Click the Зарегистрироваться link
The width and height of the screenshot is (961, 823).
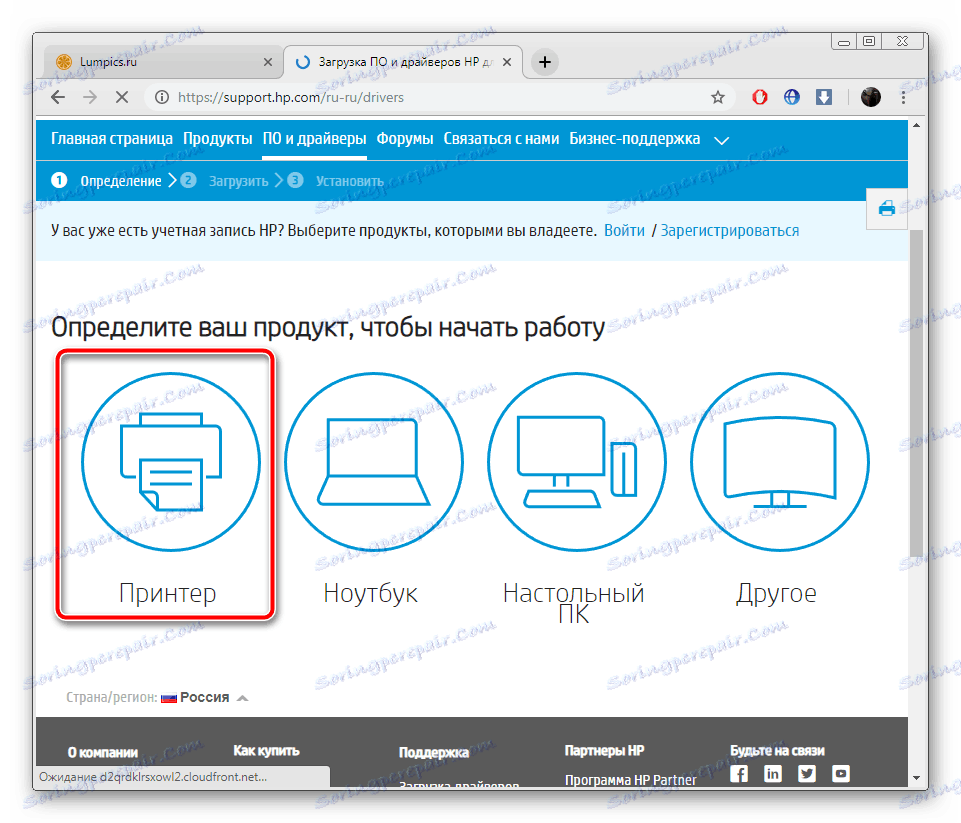point(729,231)
